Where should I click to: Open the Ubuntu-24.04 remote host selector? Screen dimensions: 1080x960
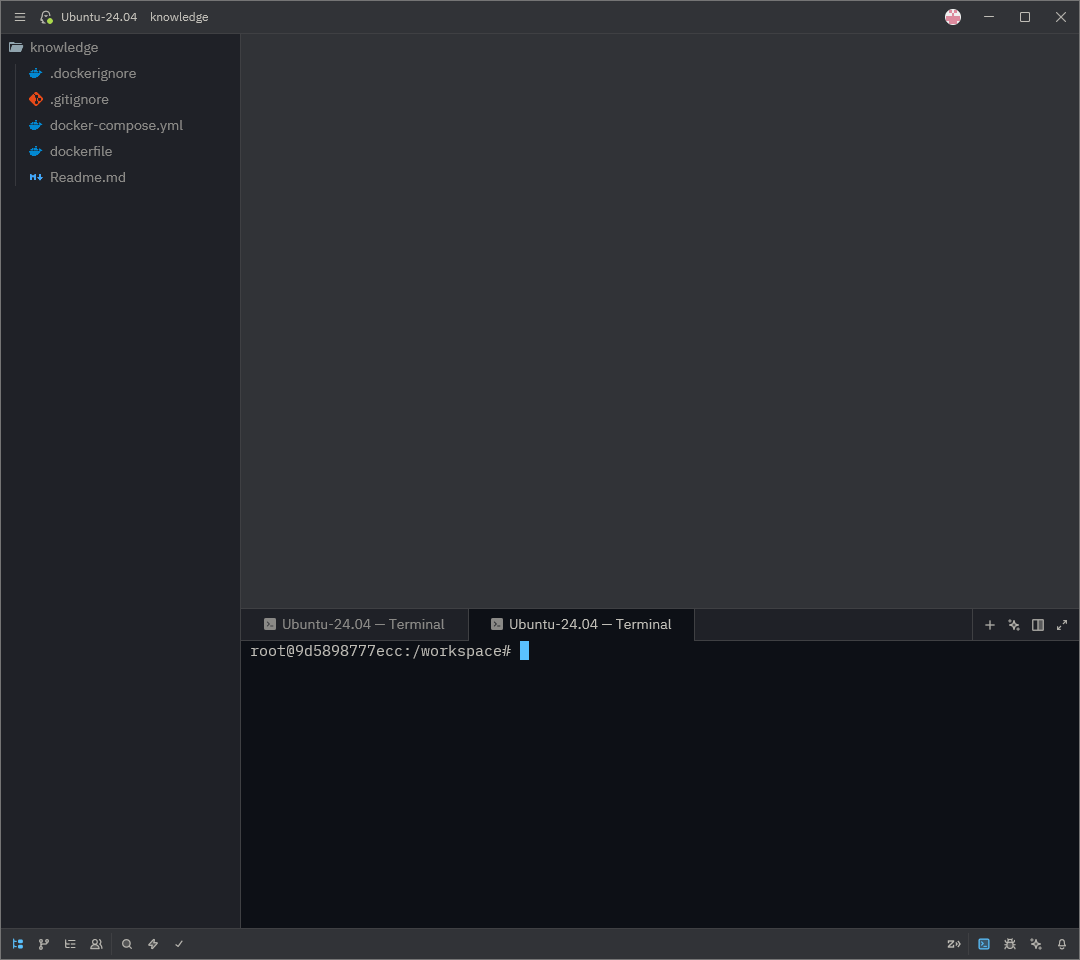[x=99, y=17]
